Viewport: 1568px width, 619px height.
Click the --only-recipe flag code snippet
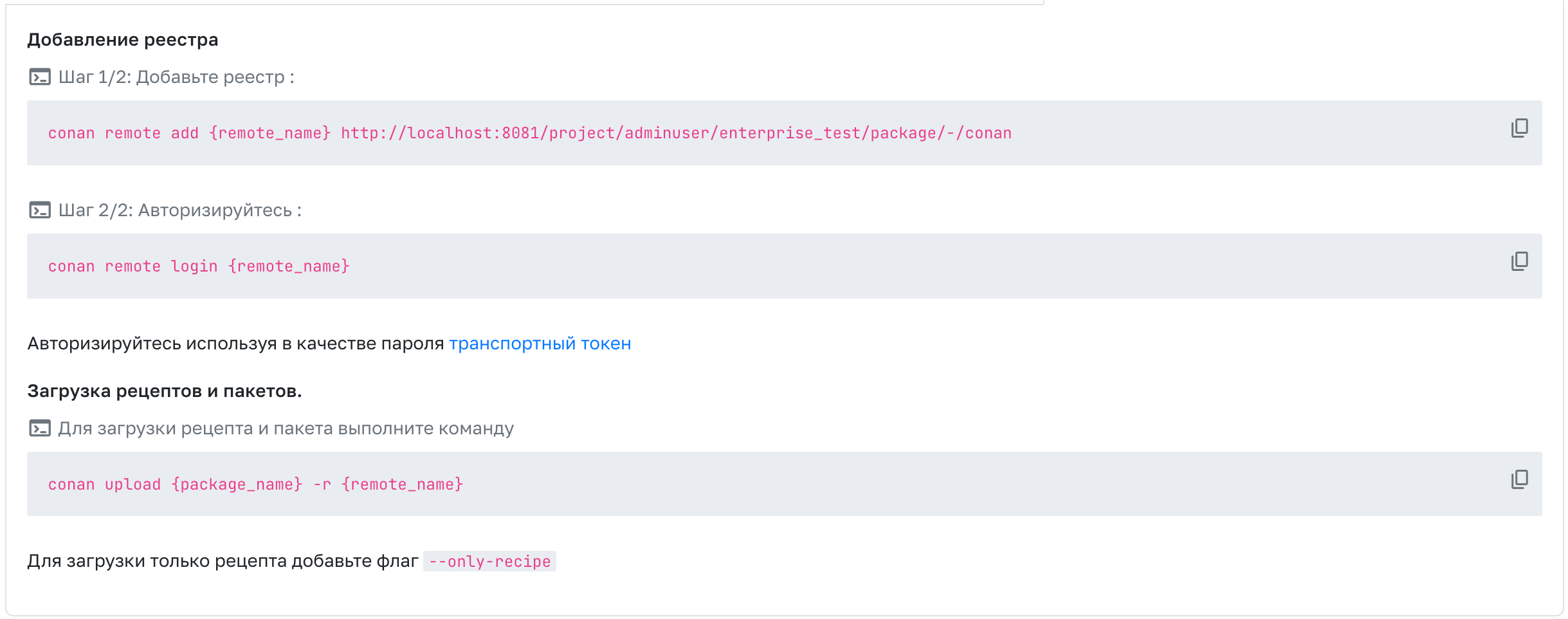(489, 562)
